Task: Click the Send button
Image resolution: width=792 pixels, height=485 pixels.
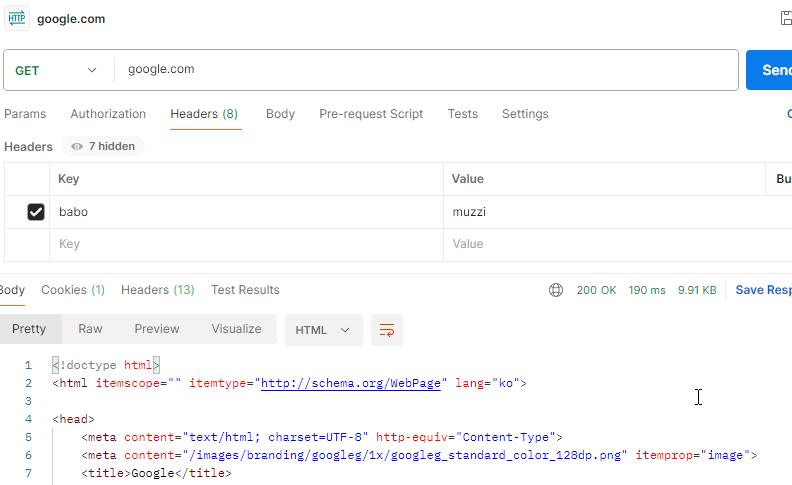Action: point(769,70)
